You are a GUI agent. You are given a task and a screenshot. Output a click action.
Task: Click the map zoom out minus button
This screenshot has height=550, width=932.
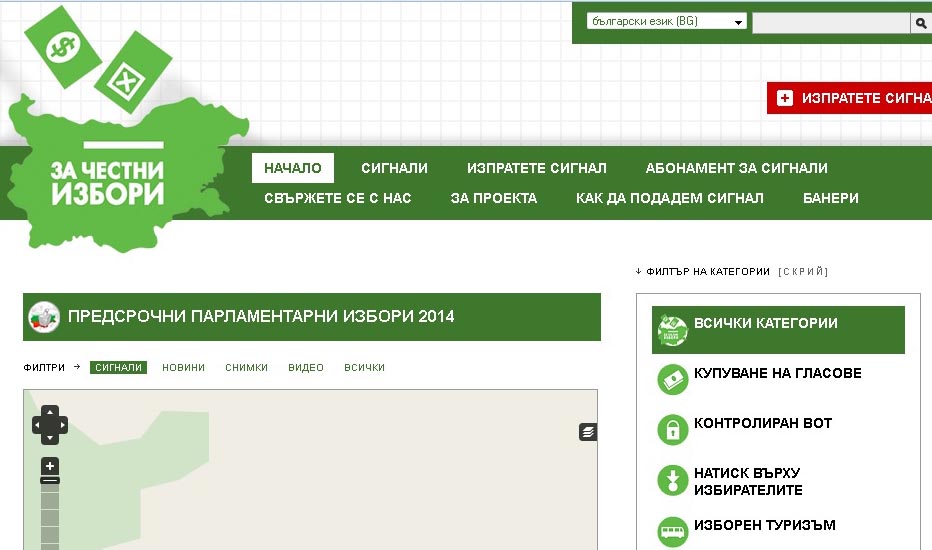point(50,481)
